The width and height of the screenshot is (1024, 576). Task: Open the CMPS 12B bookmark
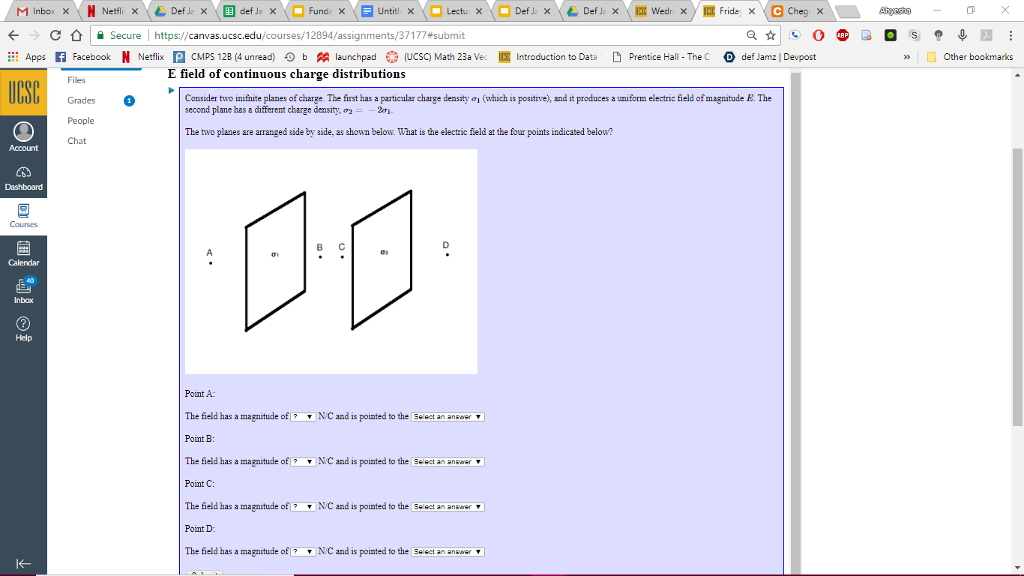225,57
